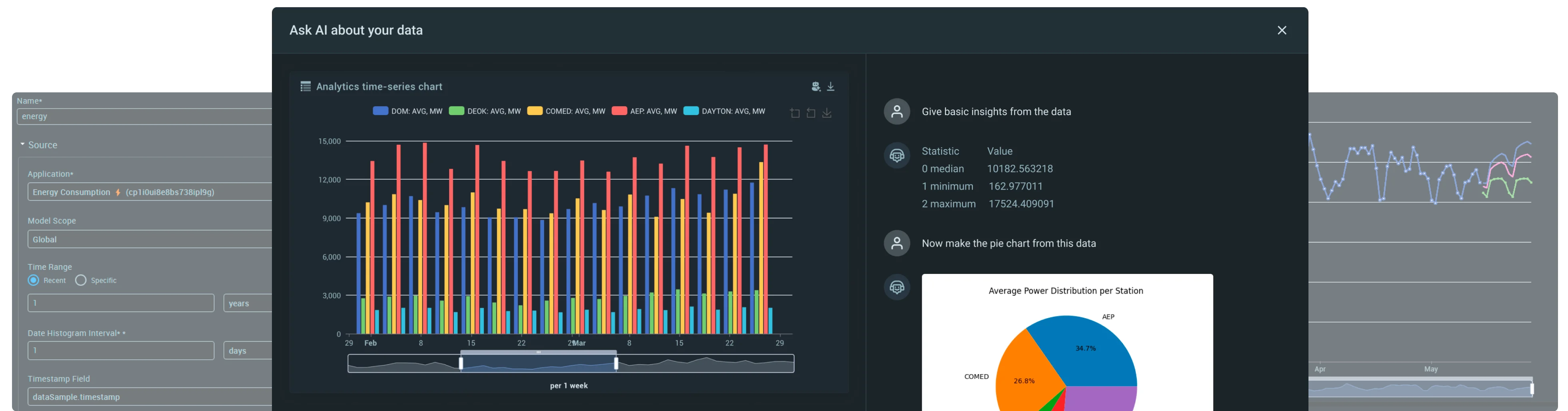Click 'per 1 week' label under chart
Viewport: 1568px width, 411px height.
[x=569, y=385]
